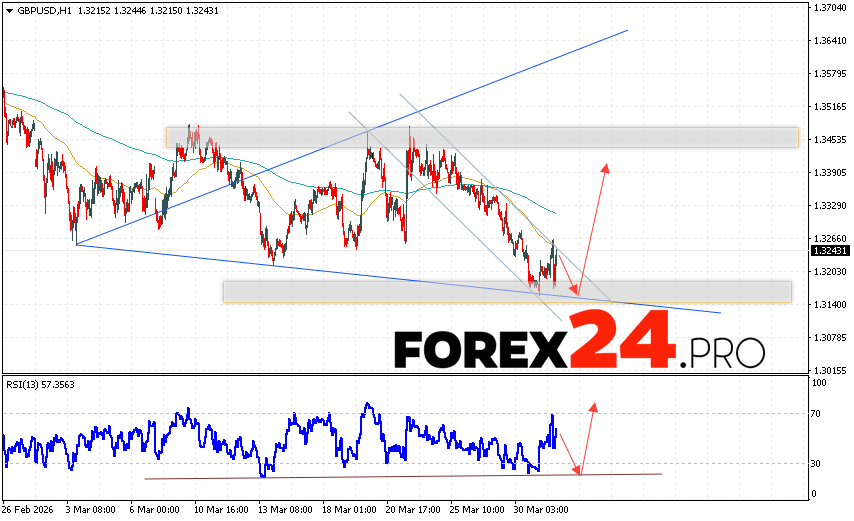Viewport: 854px width, 521px height.
Task: Click the lower gray support zone rectangle
Action: pyautogui.click(x=507, y=291)
